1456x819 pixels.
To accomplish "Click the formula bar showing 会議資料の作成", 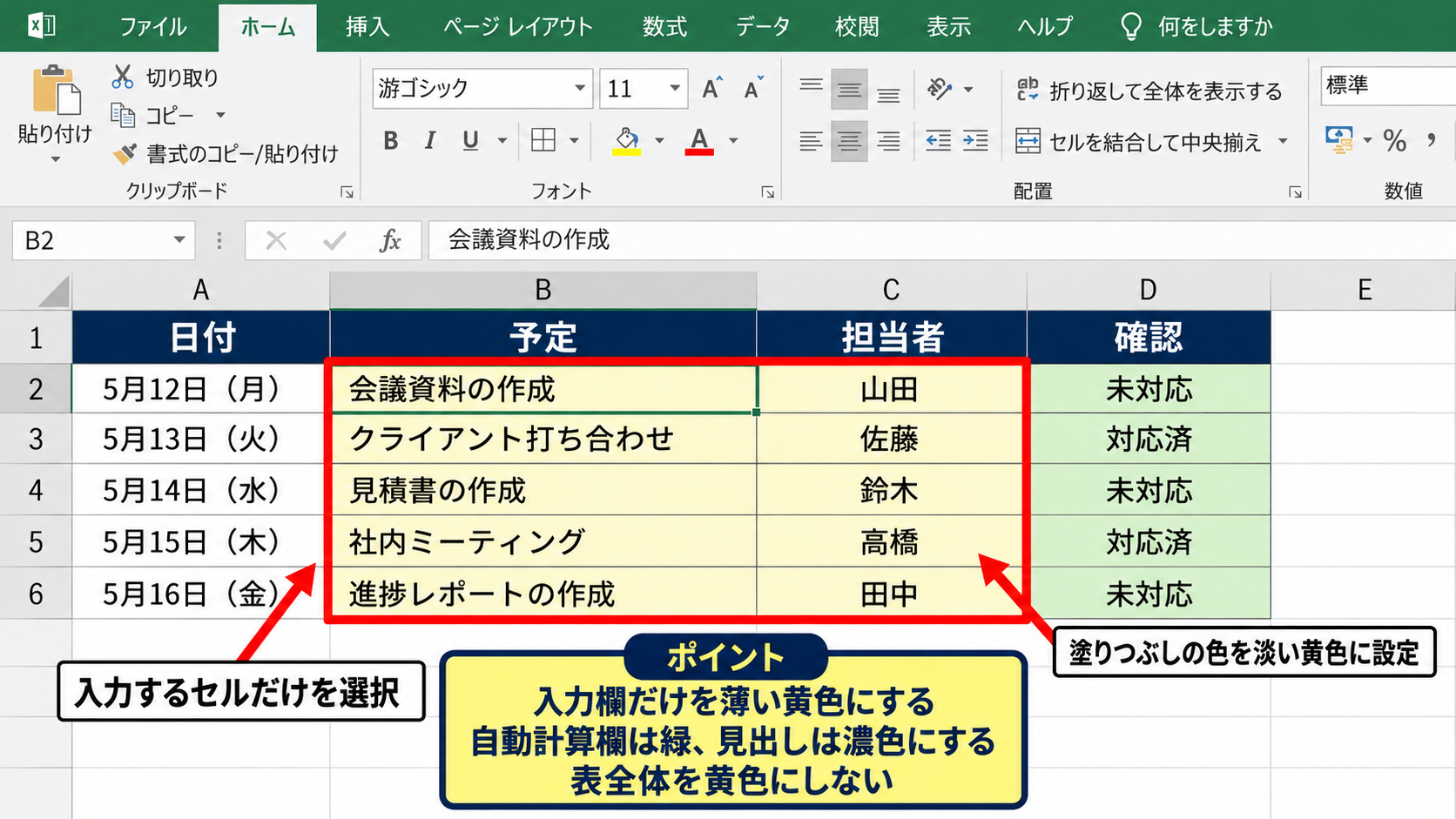I will point(942,240).
